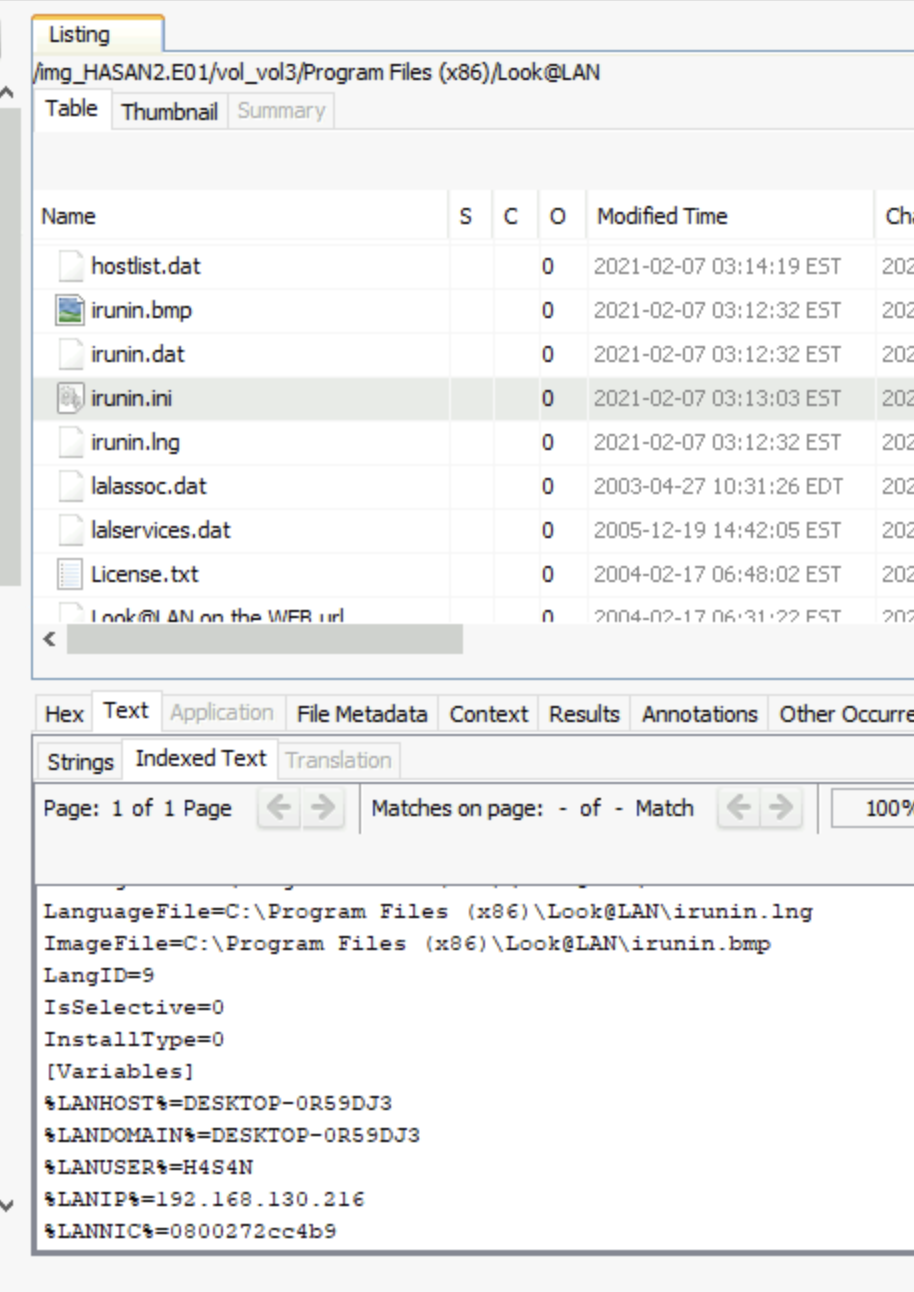Viewport: 914px width, 1292px height.
Task: Select the irunin.lng file name
Action: (135, 442)
